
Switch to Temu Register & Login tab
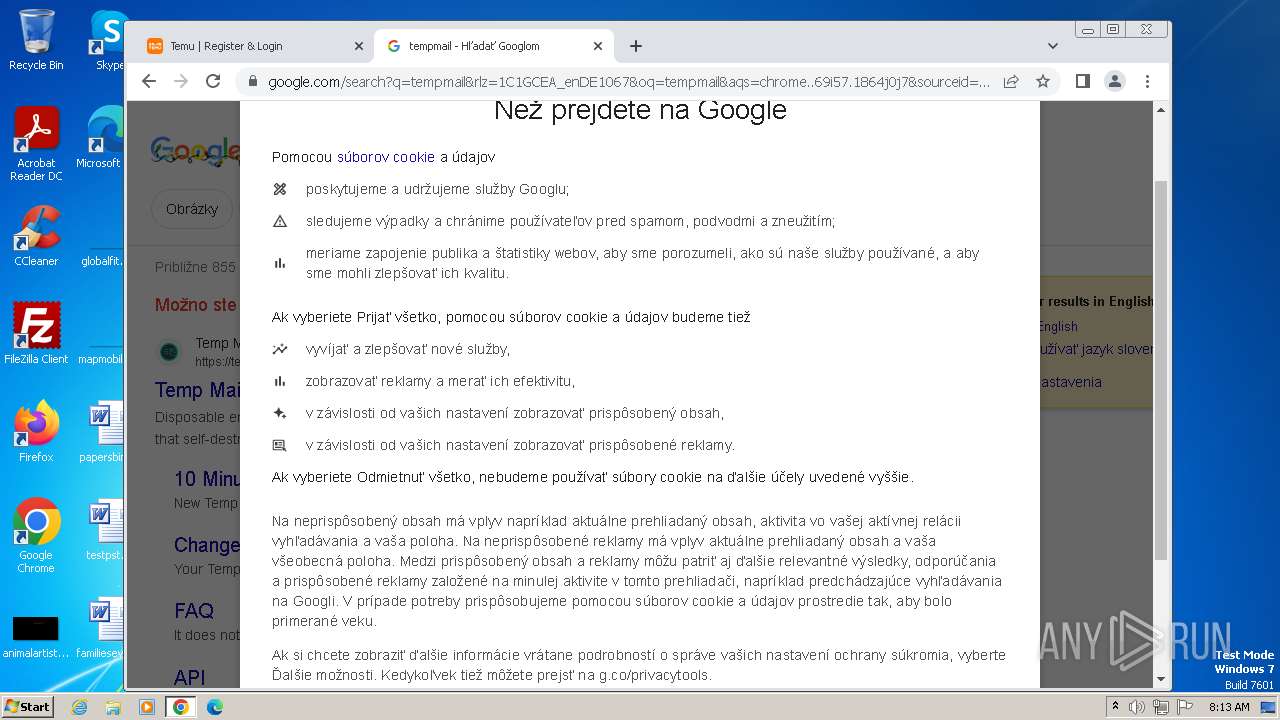[x=254, y=46]
